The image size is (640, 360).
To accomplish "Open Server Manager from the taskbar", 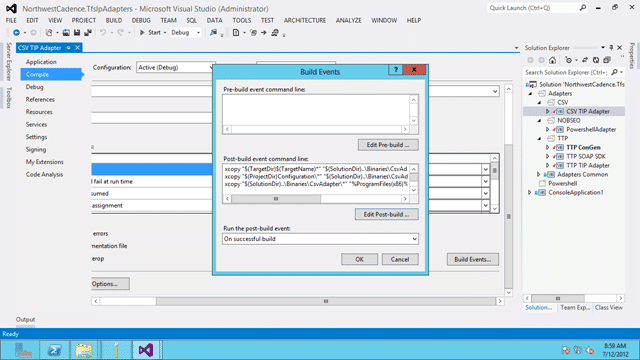I will click(23, 350).
